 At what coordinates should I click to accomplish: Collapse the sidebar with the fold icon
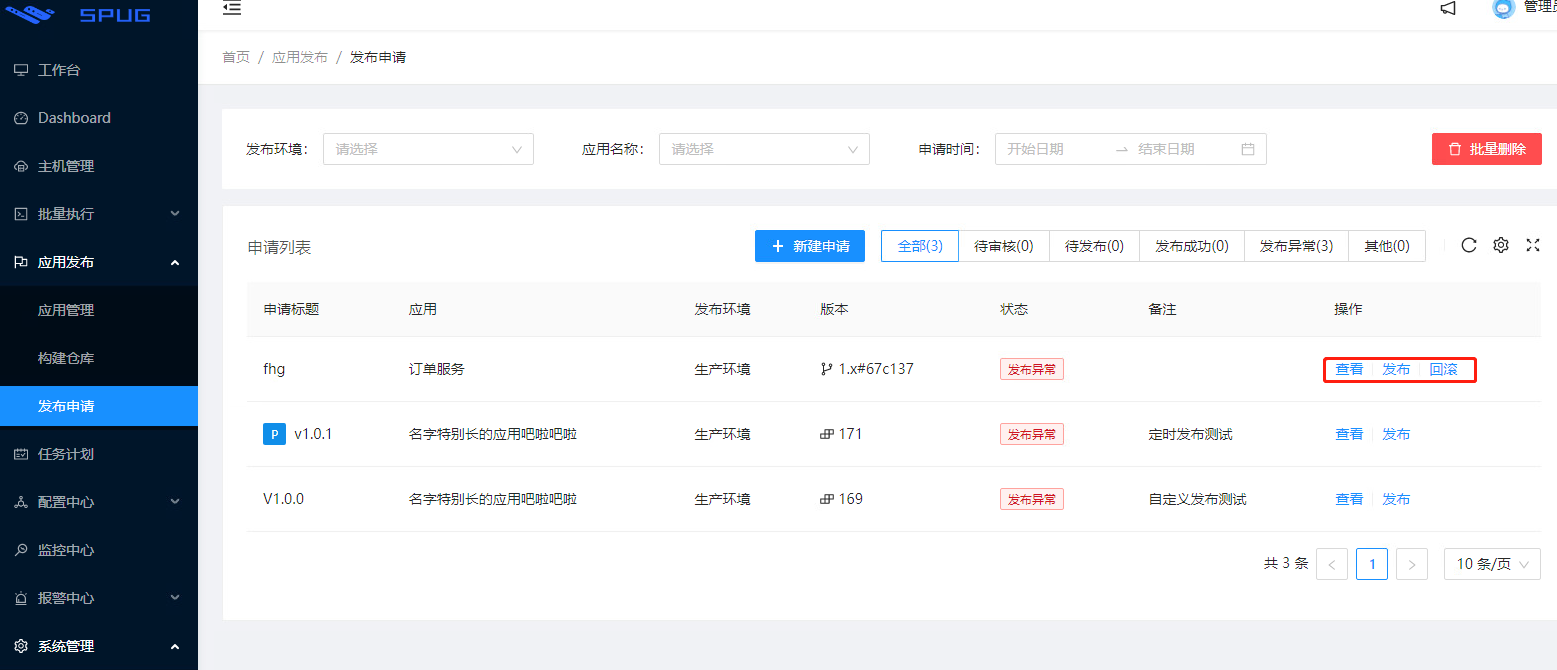coord(232,8)
